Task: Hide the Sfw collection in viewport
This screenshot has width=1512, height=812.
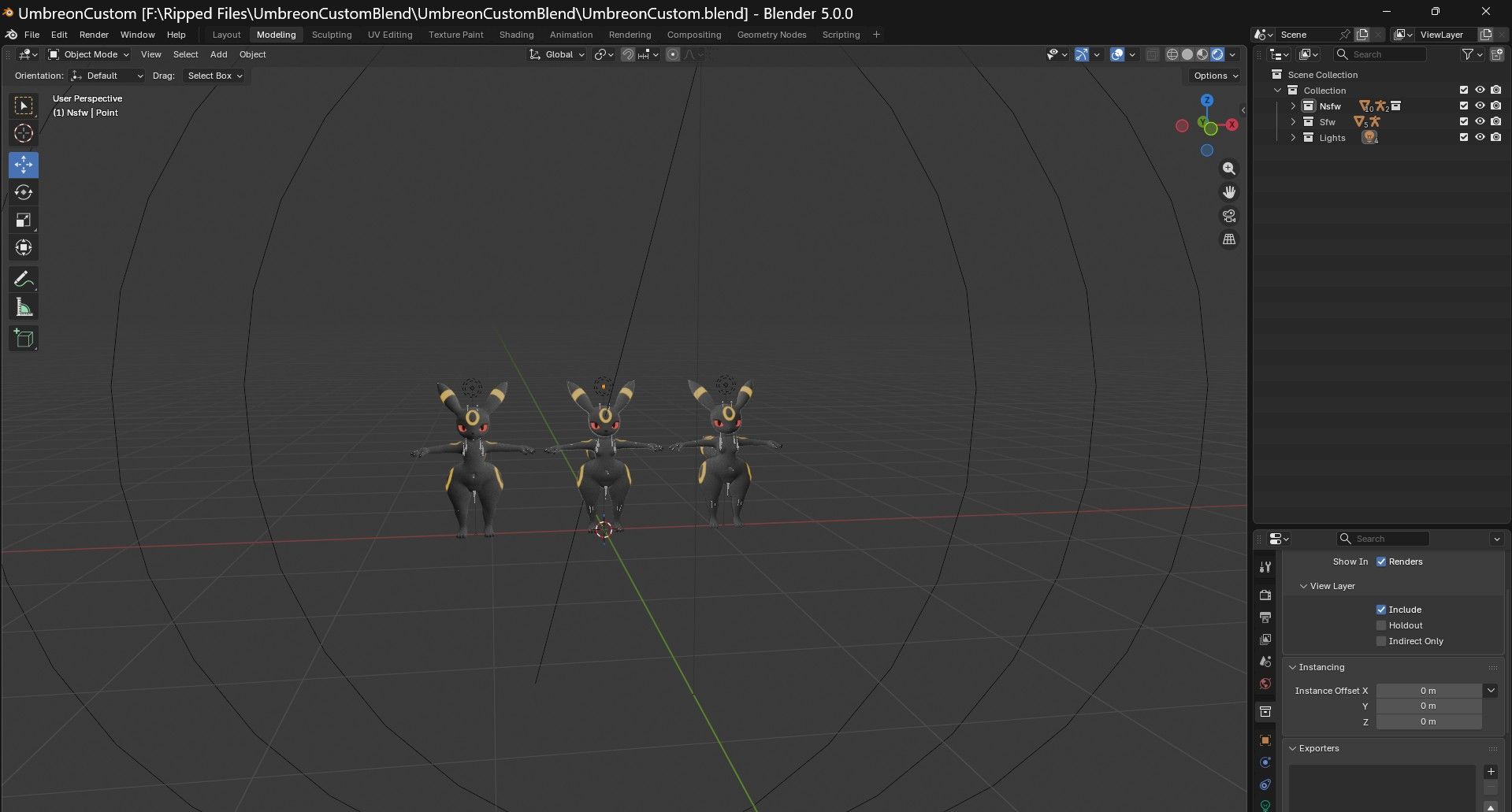Action: 1480,121
